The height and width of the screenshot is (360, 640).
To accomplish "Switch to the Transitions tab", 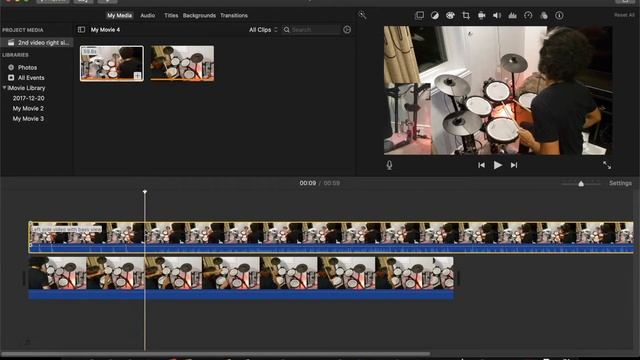I will [x=234, y=16].
